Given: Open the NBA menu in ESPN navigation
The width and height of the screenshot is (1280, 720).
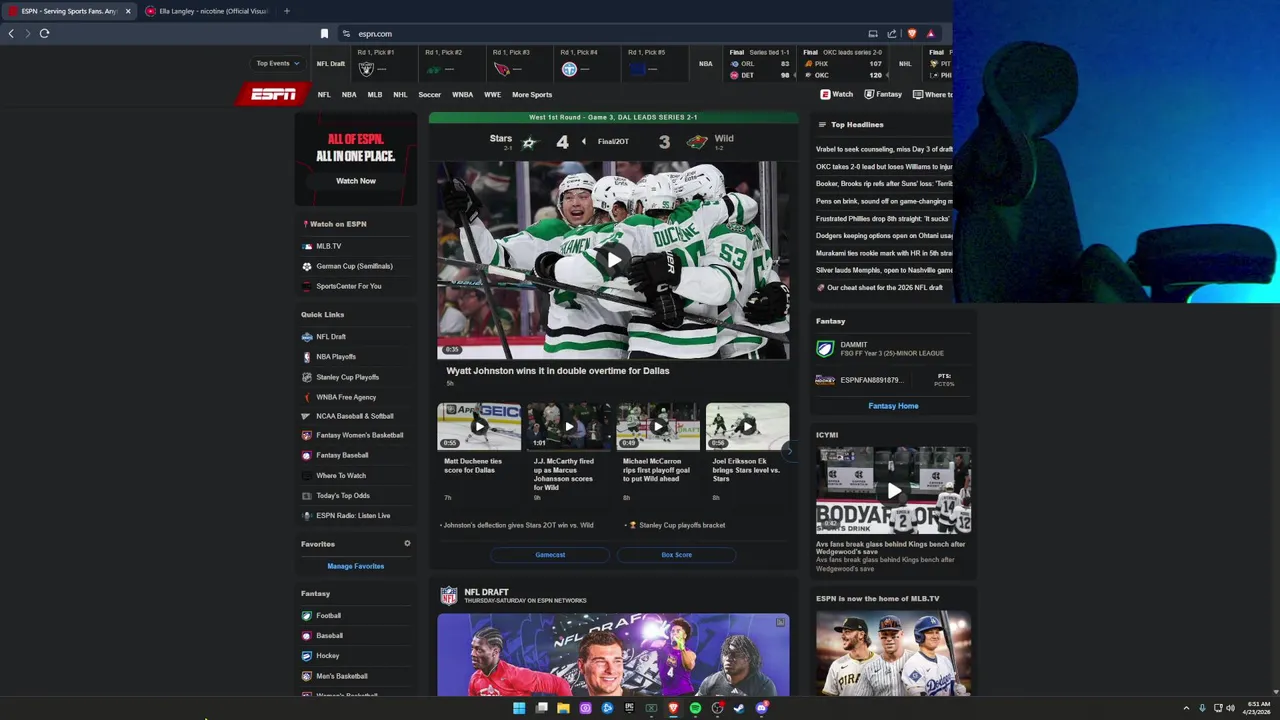Looking at the screenshot, I should click(x=349, y=95).
